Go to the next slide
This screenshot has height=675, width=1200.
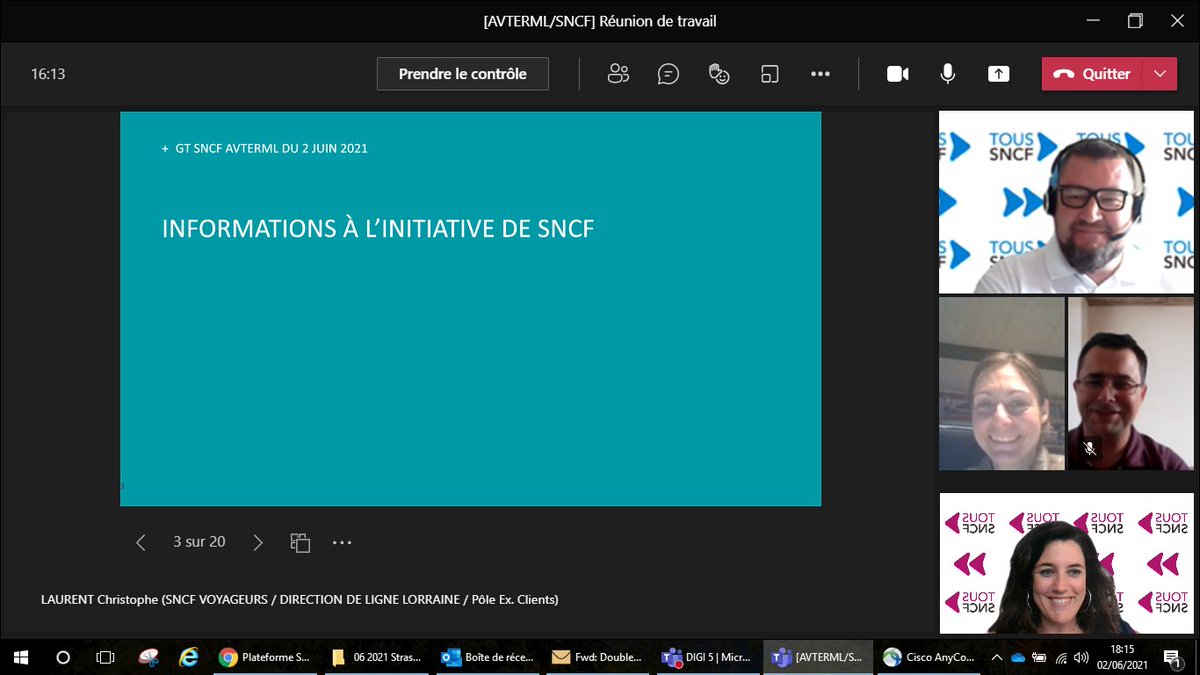tap(258, 542)
